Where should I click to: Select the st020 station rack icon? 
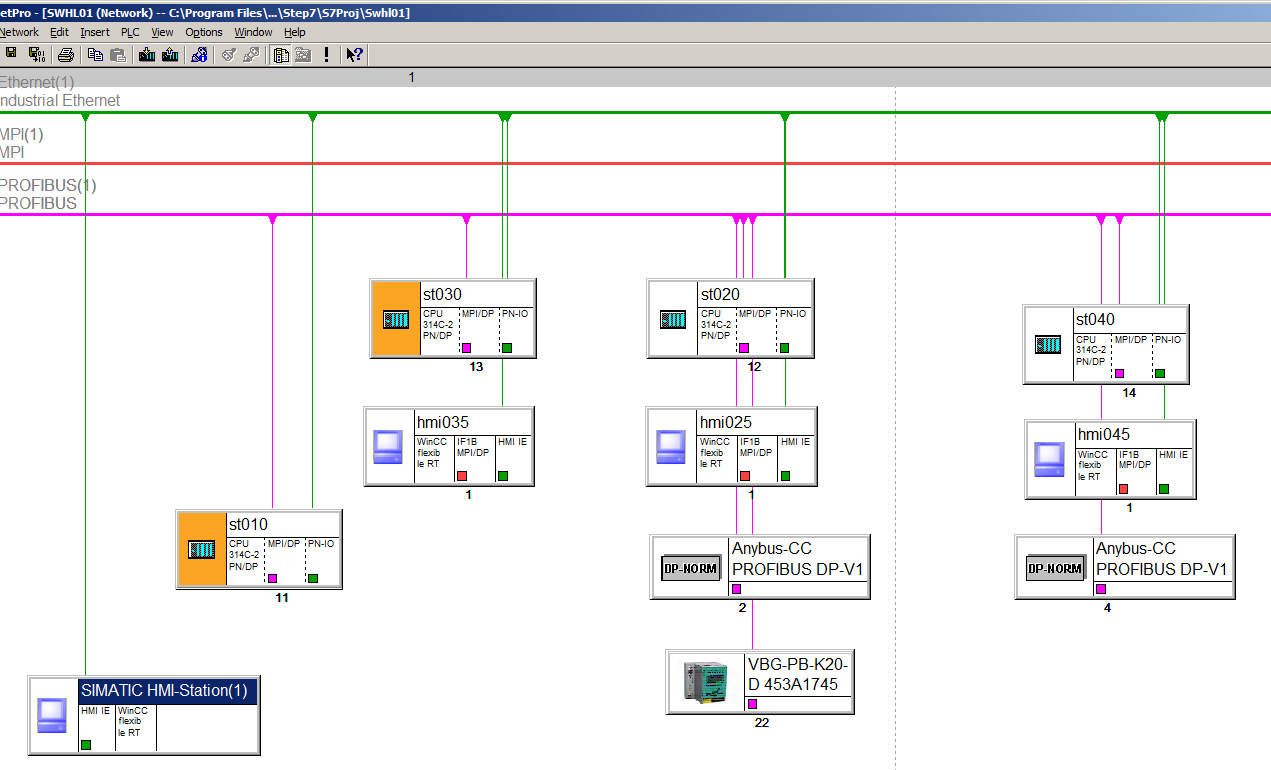pos(673,320)
